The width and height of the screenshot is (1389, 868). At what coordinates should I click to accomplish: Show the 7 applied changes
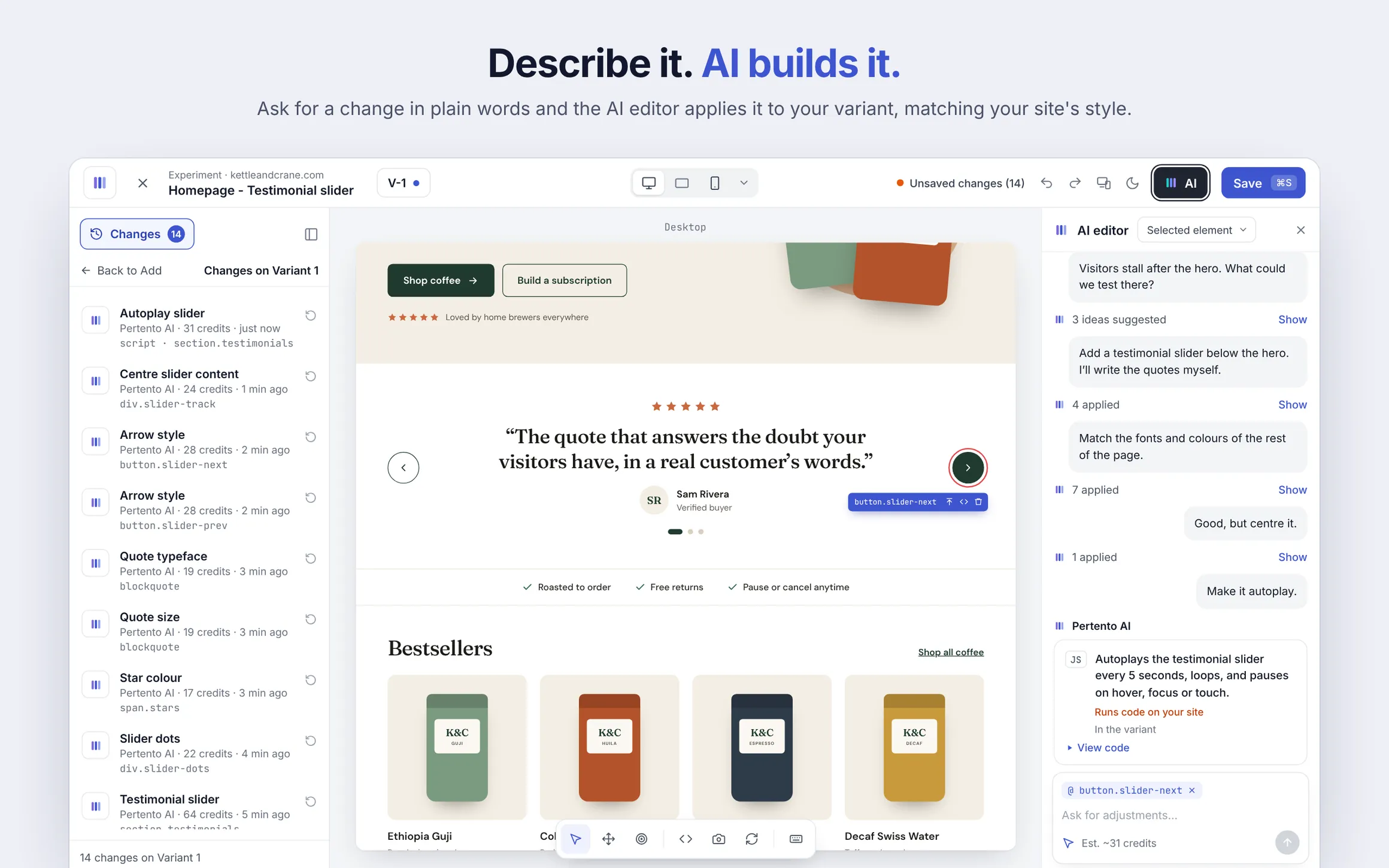coord(1292,490)
